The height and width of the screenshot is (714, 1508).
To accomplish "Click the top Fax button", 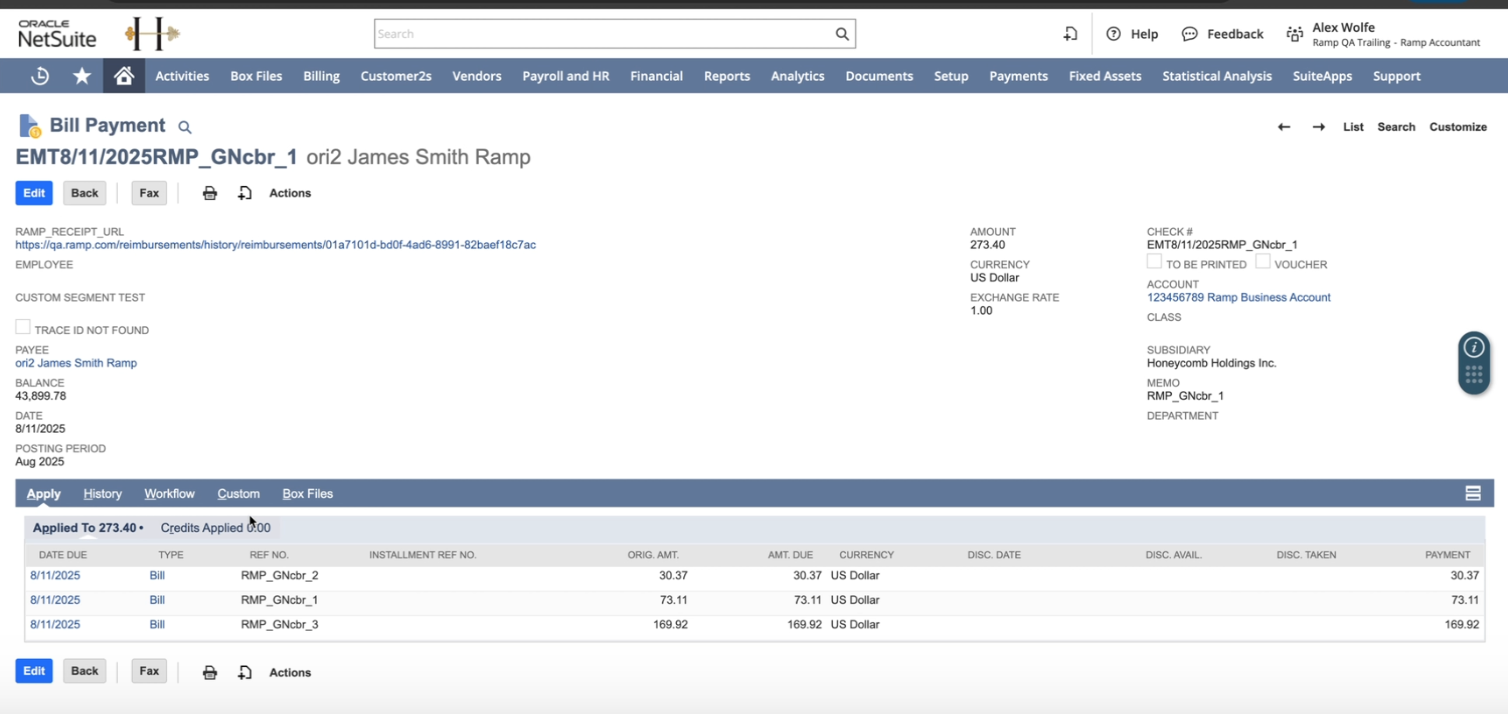I will tap(149, 193).
